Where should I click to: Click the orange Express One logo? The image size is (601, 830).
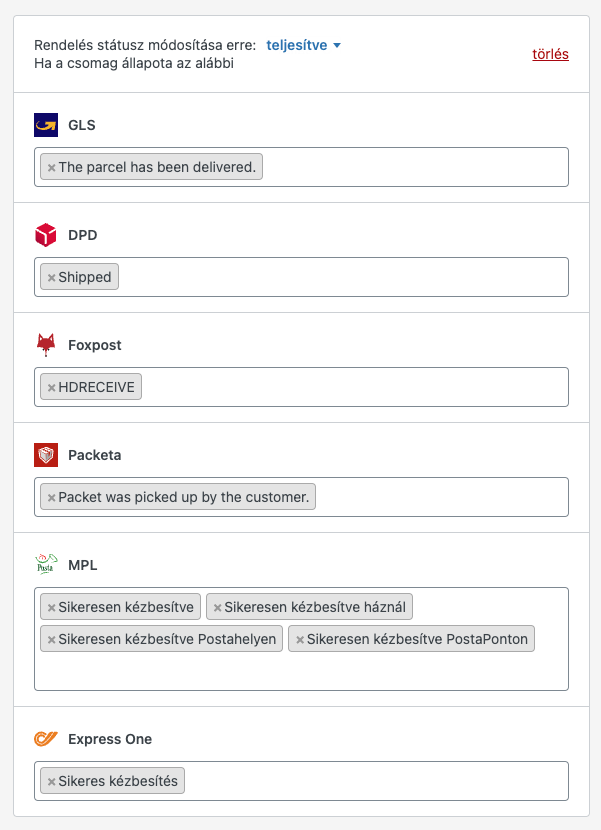coord(46,738)
